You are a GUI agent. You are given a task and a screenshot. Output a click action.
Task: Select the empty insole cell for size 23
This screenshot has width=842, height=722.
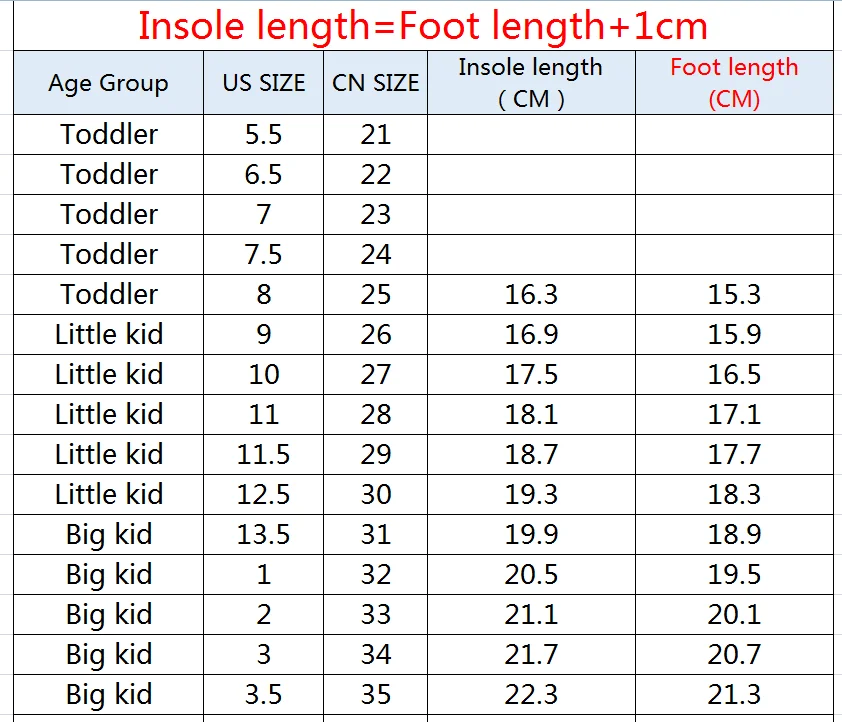(x=531, y=214)
